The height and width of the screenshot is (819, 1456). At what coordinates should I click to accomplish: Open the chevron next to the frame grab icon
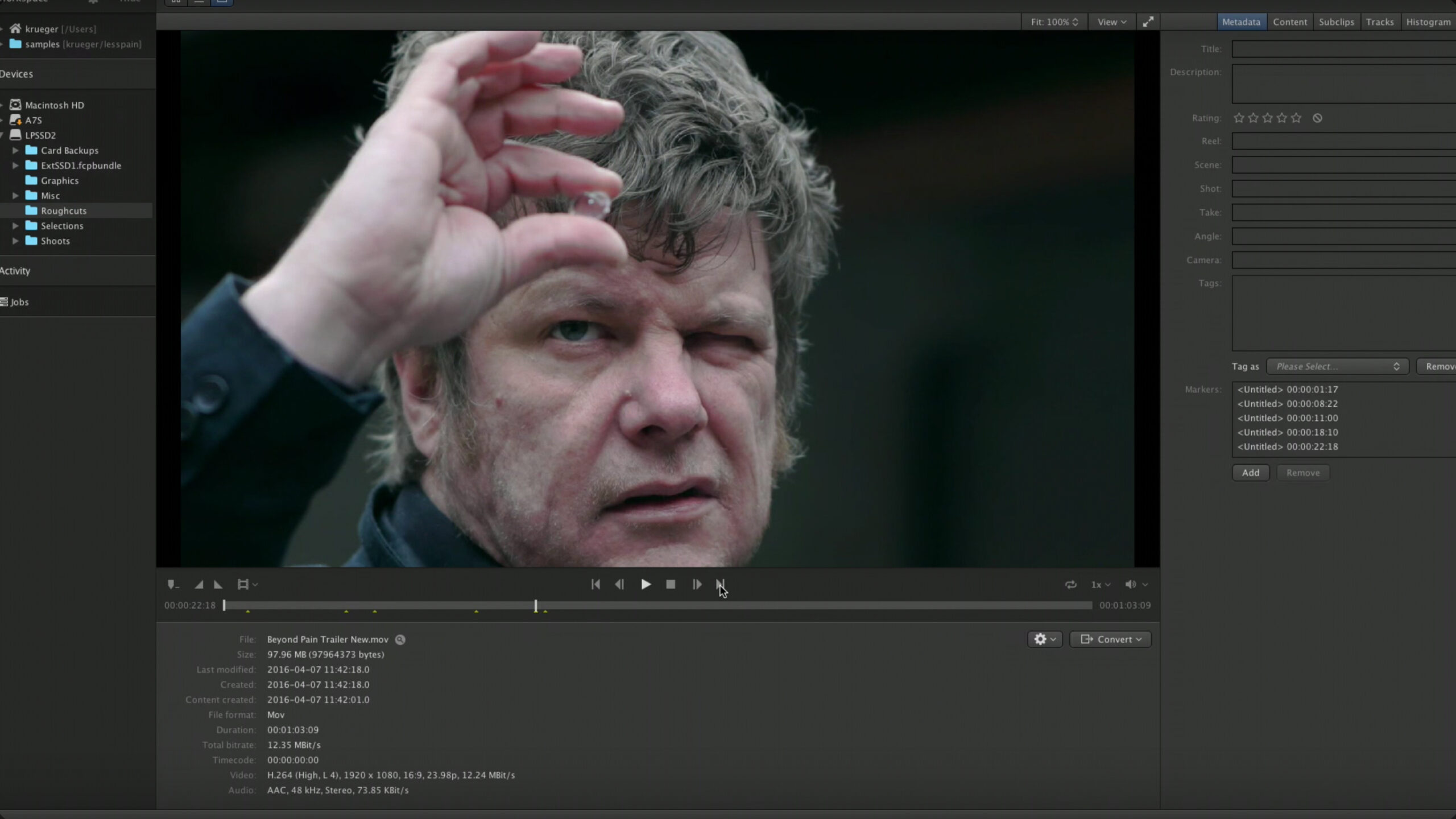click(x=255, y=584)
